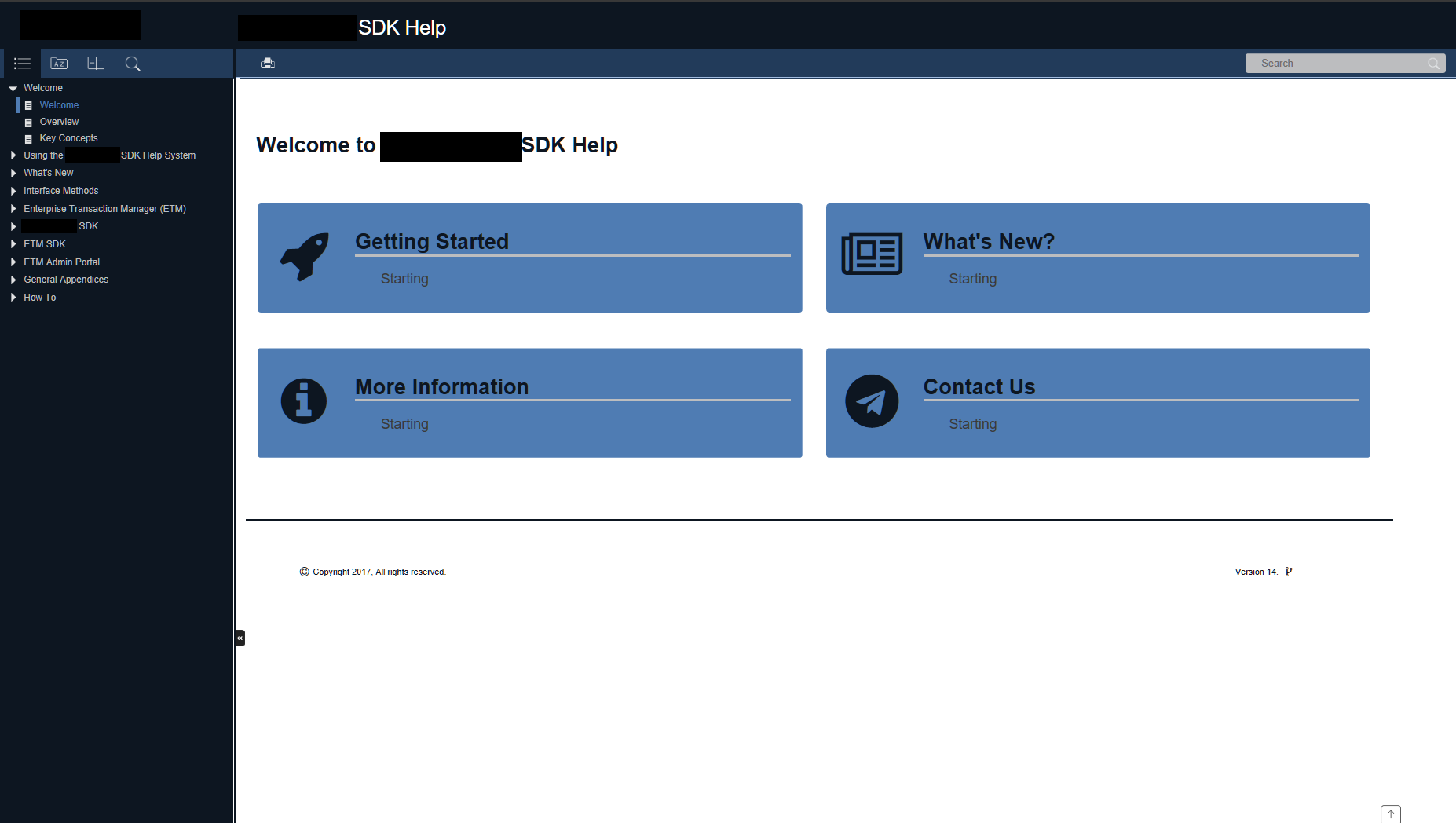Click the Version 14 footer text
The image size is (1456, 823).
(x=1256, y=572)
